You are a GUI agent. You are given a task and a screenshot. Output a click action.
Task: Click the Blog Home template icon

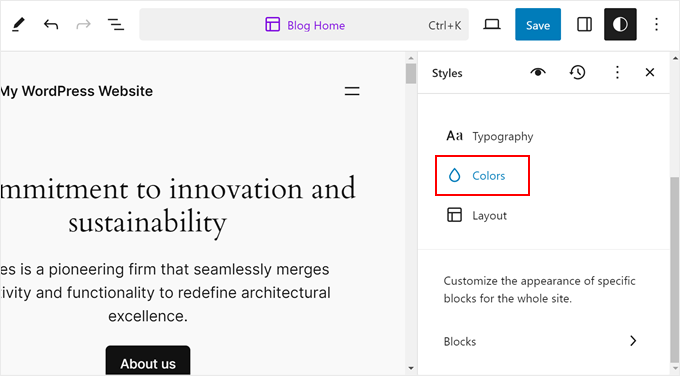[272, 25]
